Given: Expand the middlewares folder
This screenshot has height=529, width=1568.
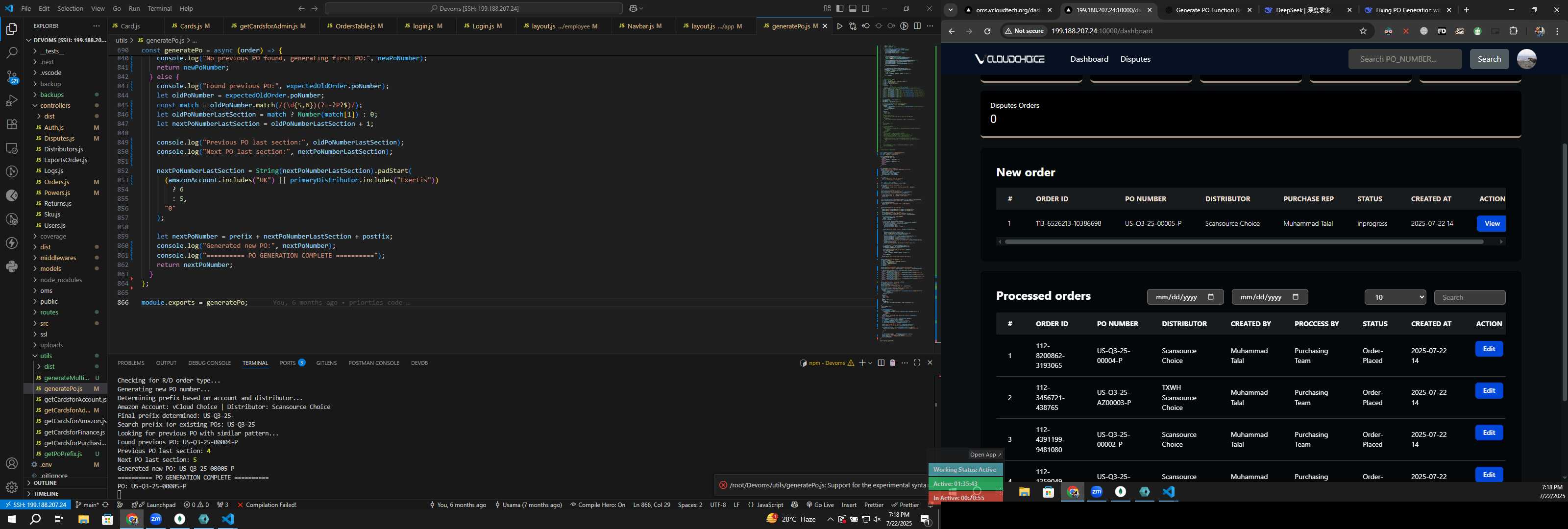Looking at the screenshot, I should click(x=58, y=258).
